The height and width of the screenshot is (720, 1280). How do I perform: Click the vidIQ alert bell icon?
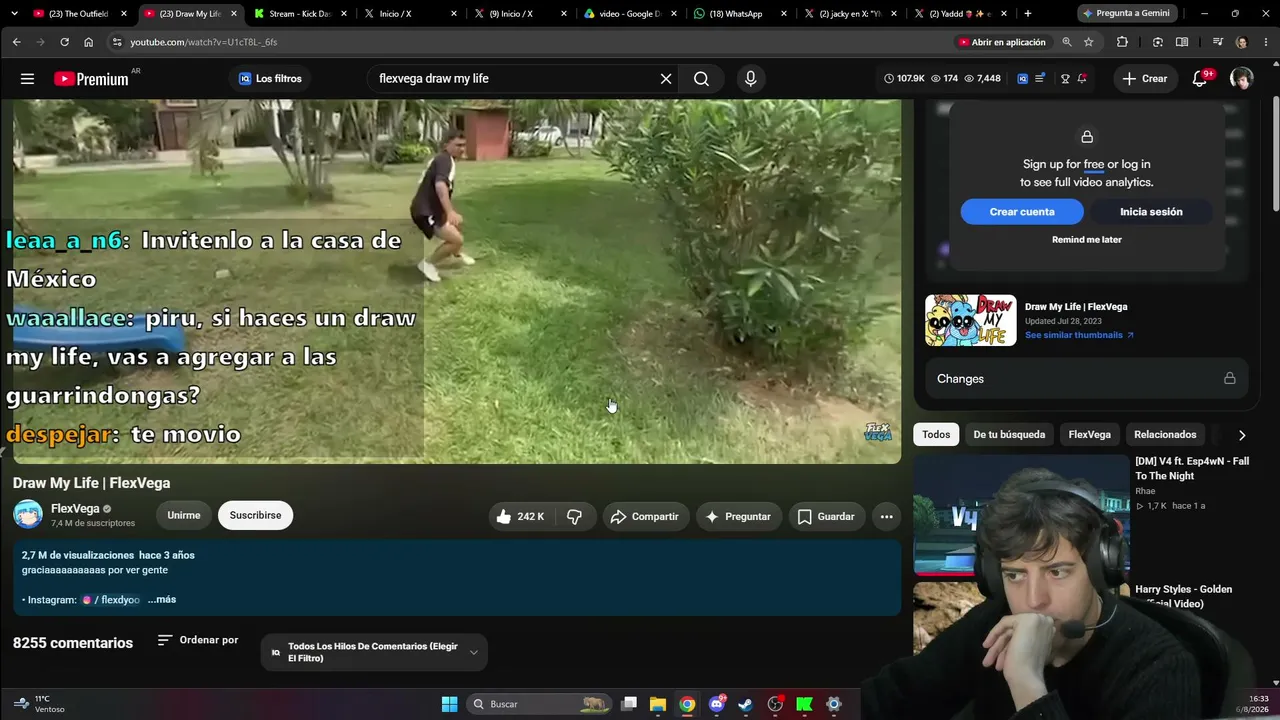pos(1082,79)
